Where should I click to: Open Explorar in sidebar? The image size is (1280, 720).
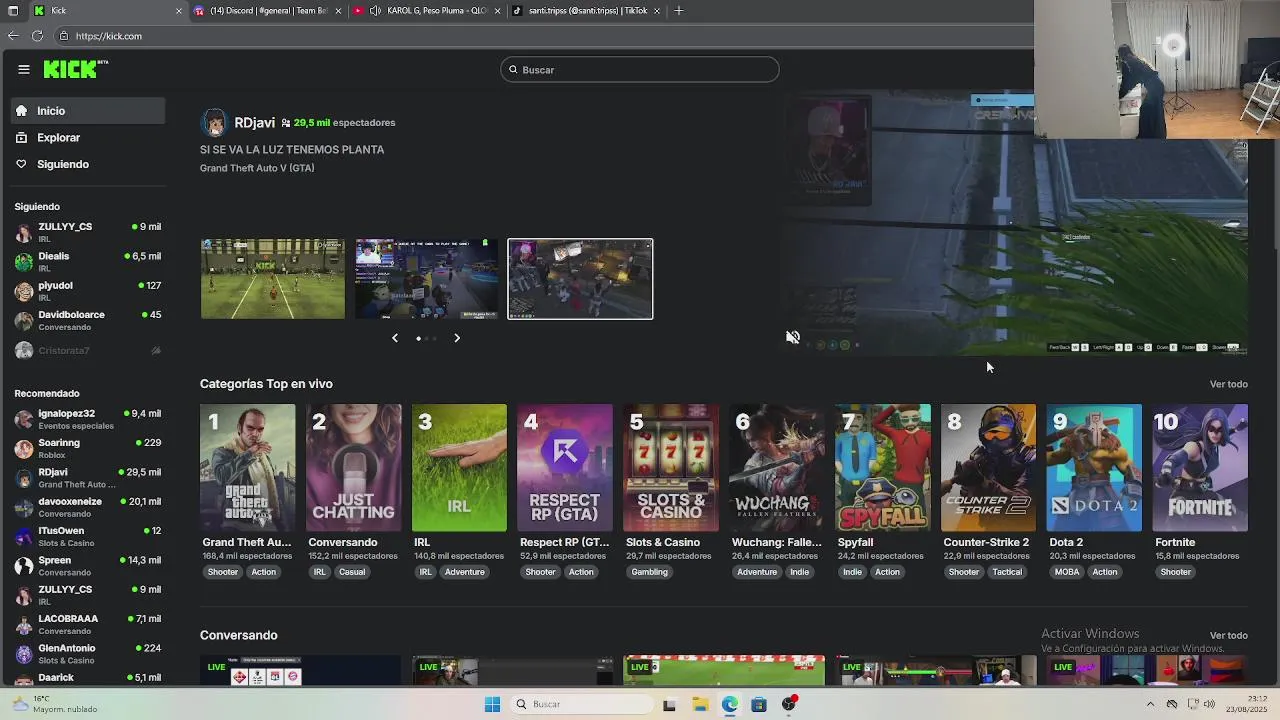(88, 138)
